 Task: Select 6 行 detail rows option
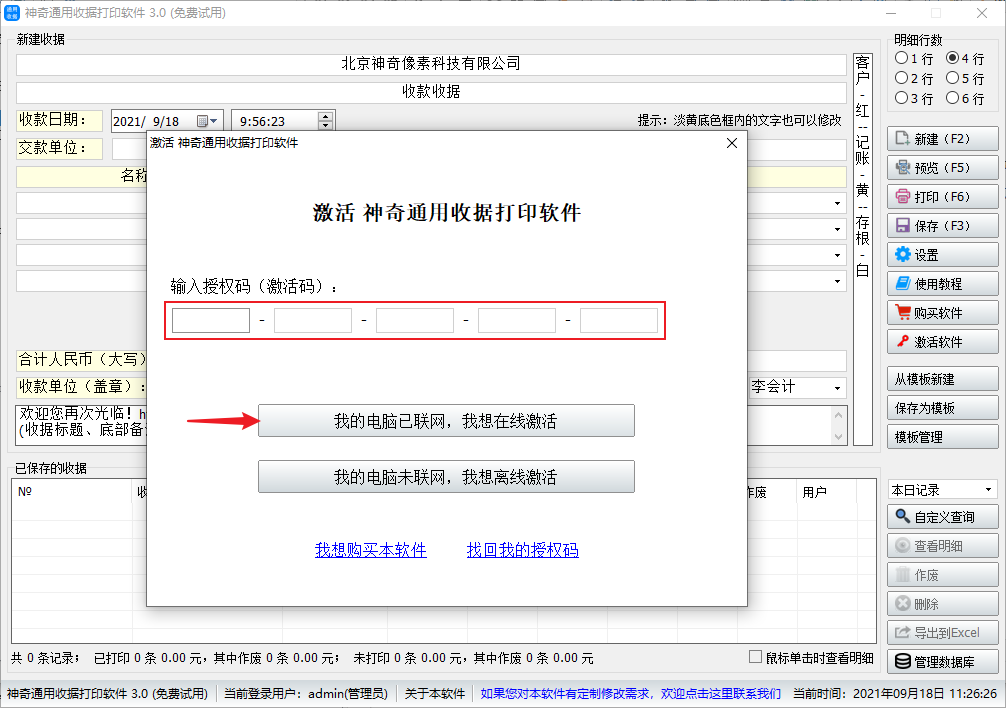[x=953, y=98]
